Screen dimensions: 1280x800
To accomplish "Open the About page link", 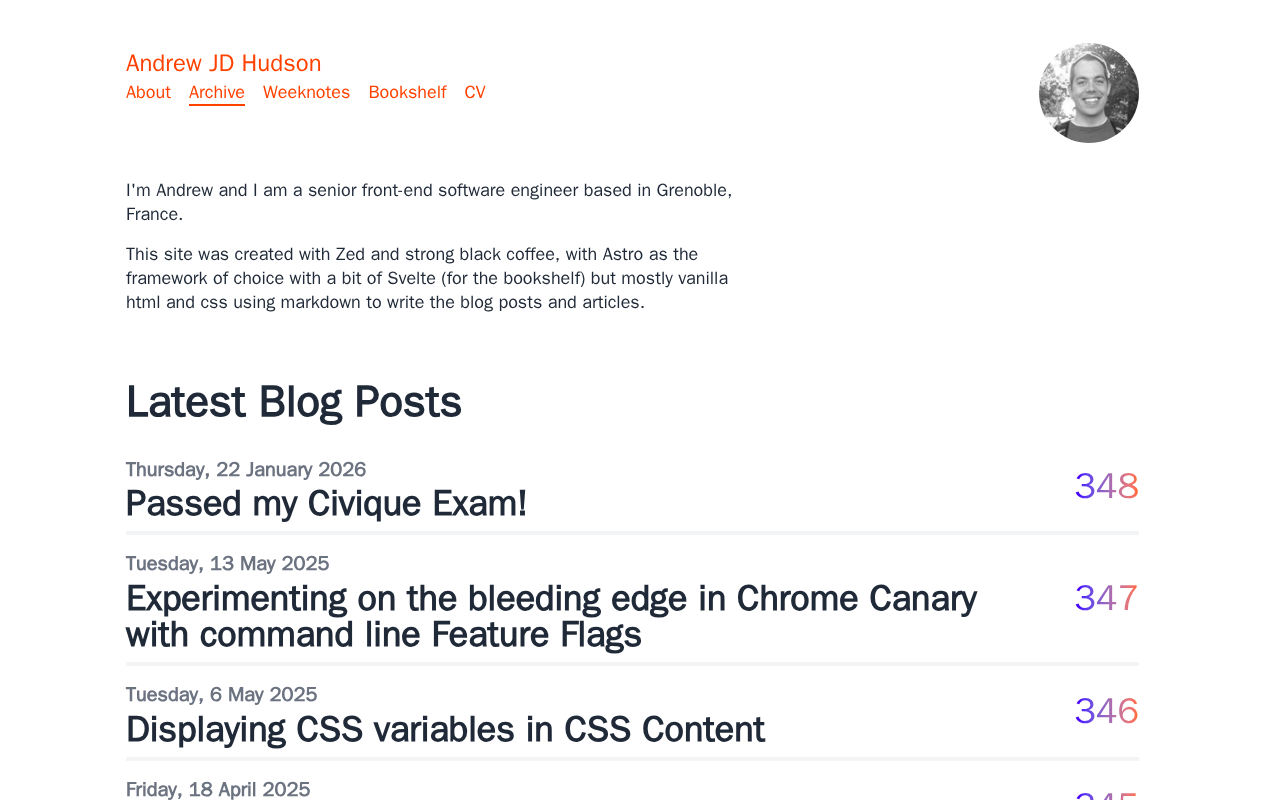I will 148,93.
